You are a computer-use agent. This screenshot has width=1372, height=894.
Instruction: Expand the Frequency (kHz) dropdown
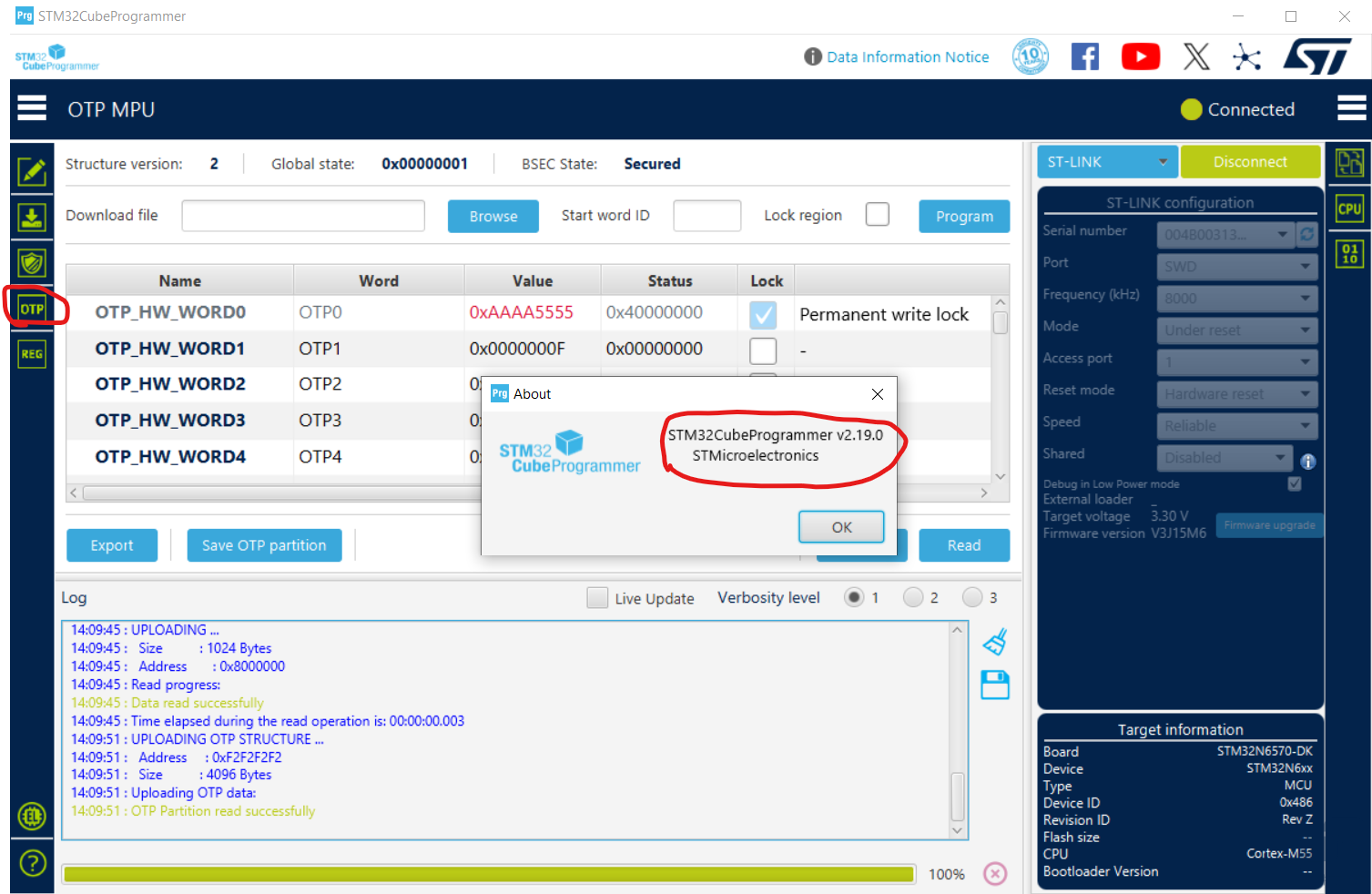pos(1237,299)
